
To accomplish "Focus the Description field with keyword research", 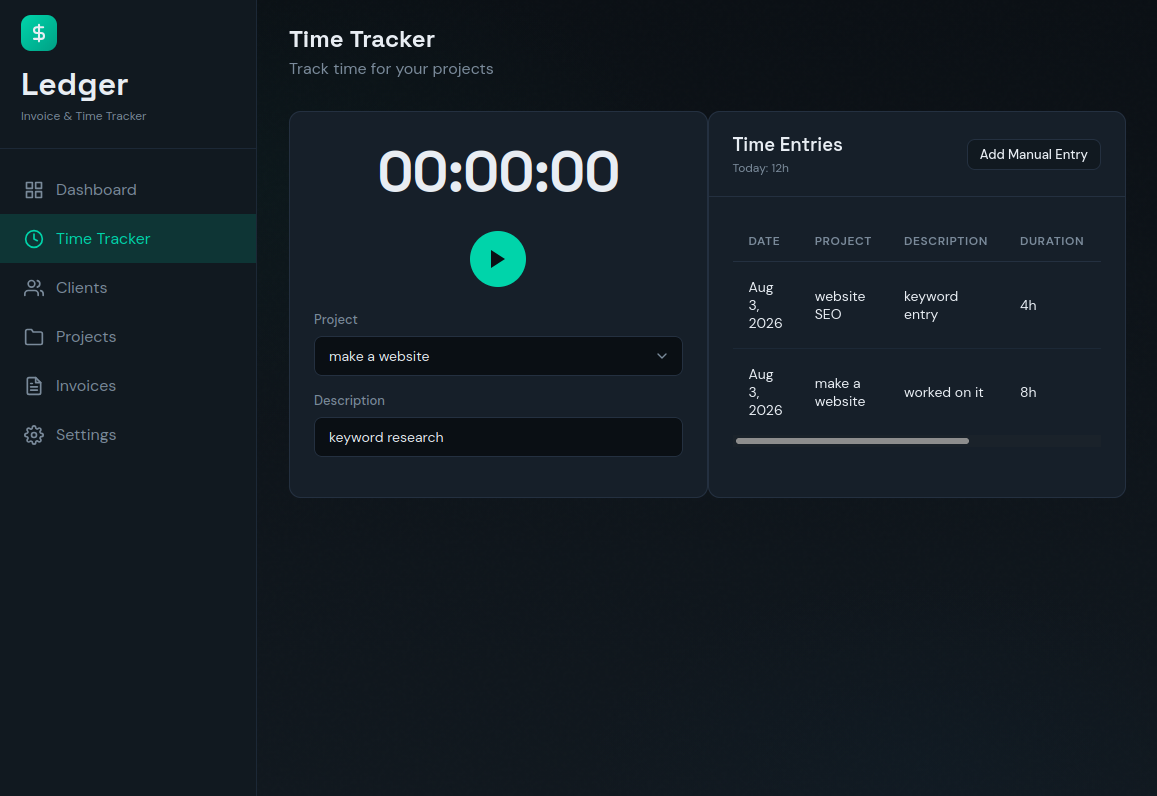I will 498,437.
